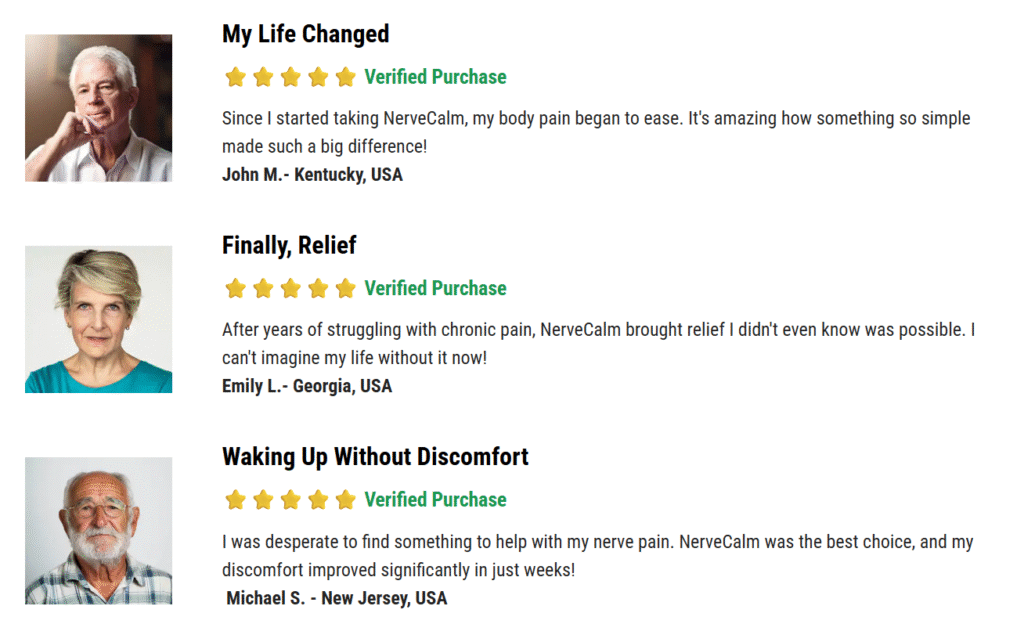Click the fifth star in Michael S.'s review
This screenshot has width=1024, height=624.
pyautogui.click(x=345, y=500)
